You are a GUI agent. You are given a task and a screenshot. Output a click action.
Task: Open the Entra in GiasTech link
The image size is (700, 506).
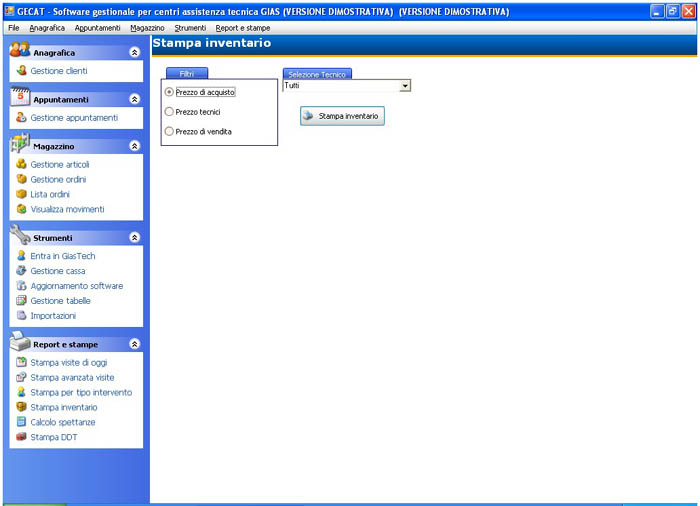coord(63,256)
